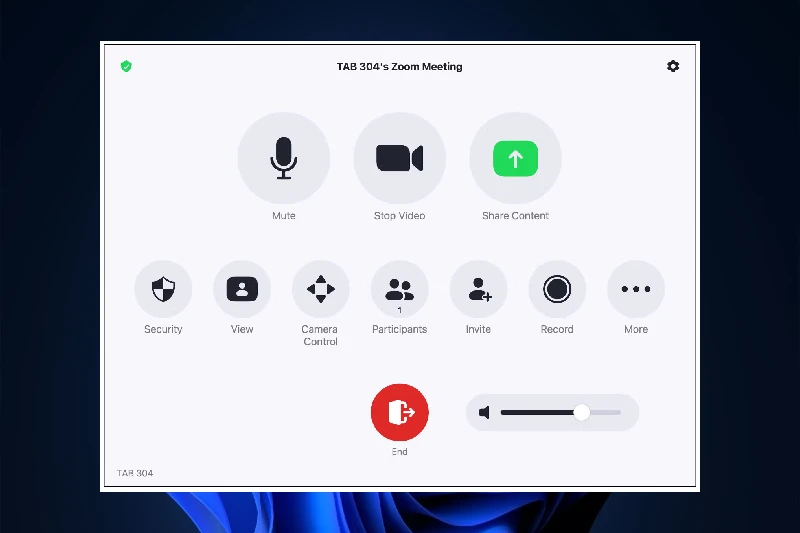Click the volume slider handle

click(581, 412)
